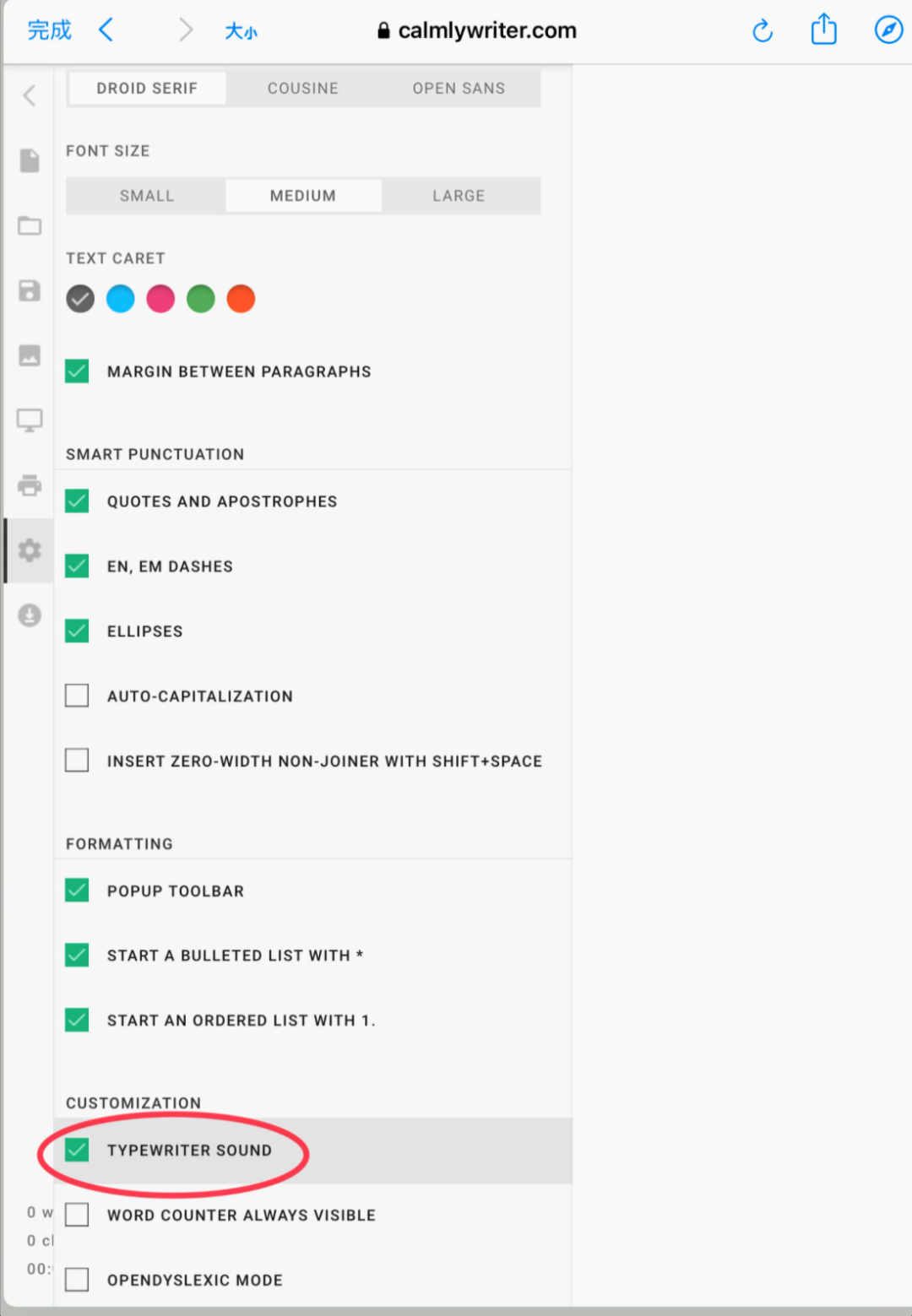Image resolution: width=912 pixels, height=1316 pixels.
Task: Open the new document sidebar icon
Action: (x=30, y=160)
